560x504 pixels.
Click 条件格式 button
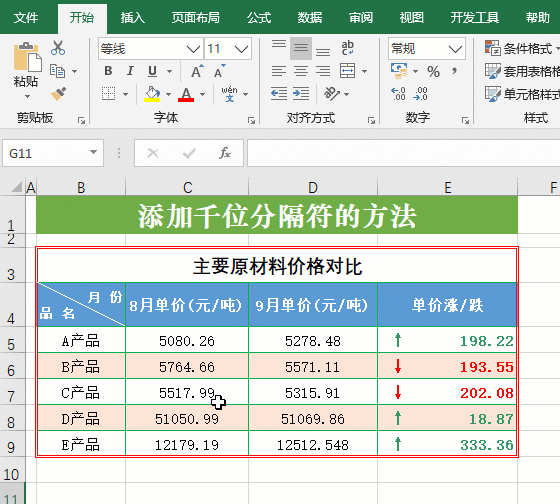coord(522,48)
